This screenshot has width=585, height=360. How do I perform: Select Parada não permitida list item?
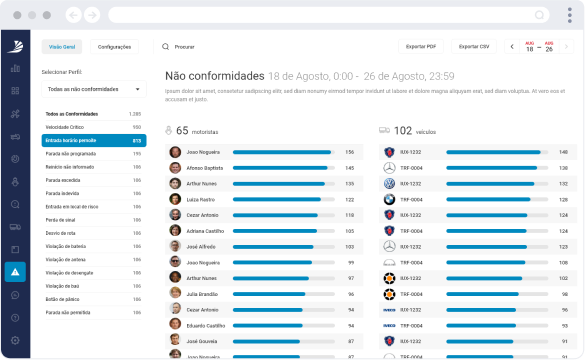tap(94, 313)
